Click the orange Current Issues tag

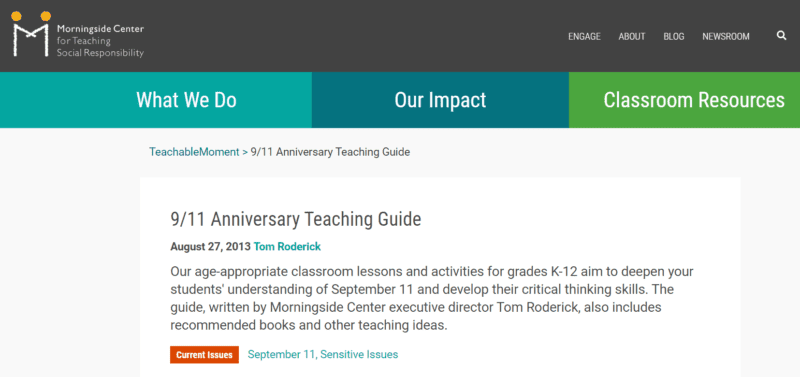coord(204,355)
